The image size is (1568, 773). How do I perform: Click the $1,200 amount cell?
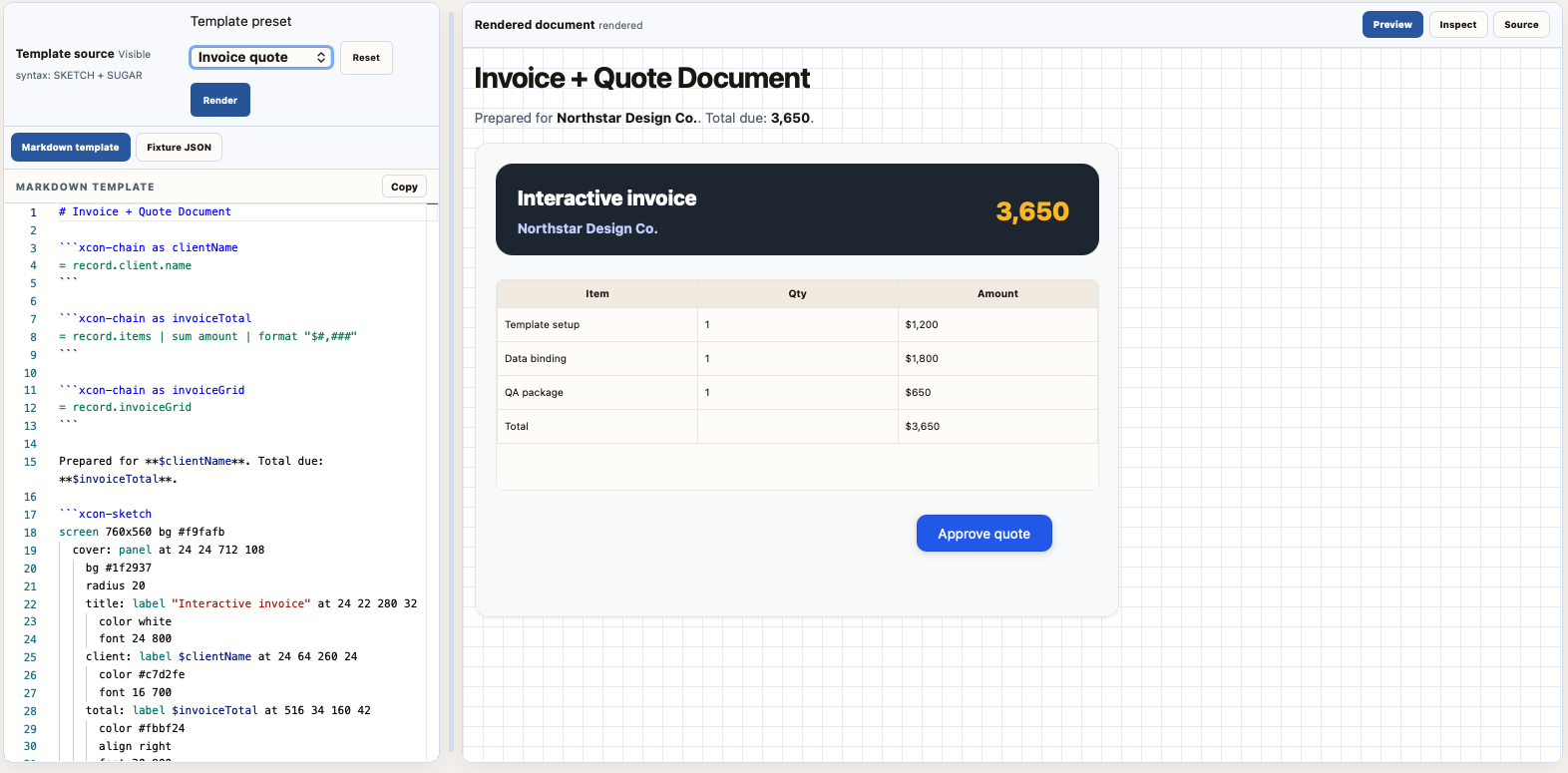pos(997,324)
